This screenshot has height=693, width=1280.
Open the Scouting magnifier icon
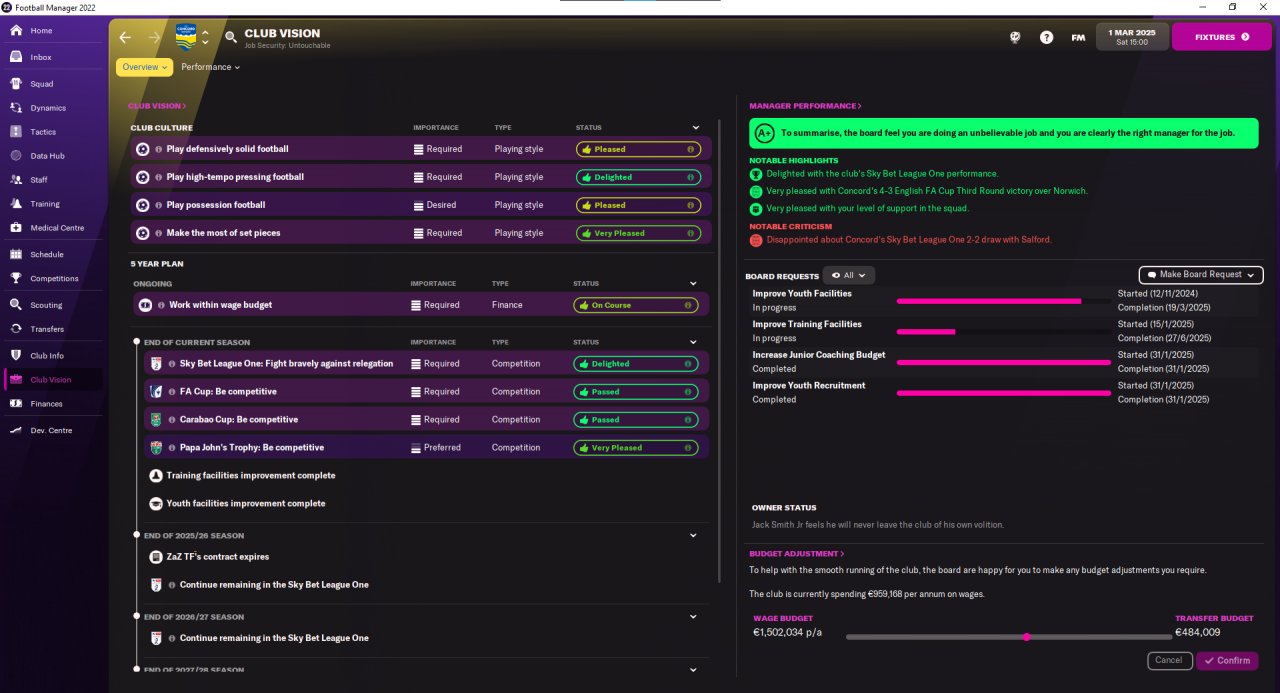coord(16,305)
